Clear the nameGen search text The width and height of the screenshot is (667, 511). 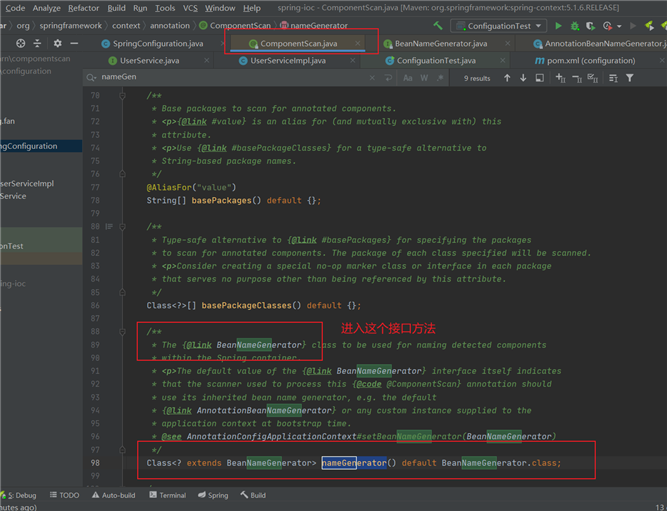pyautogui.click(x=372, y=77)
